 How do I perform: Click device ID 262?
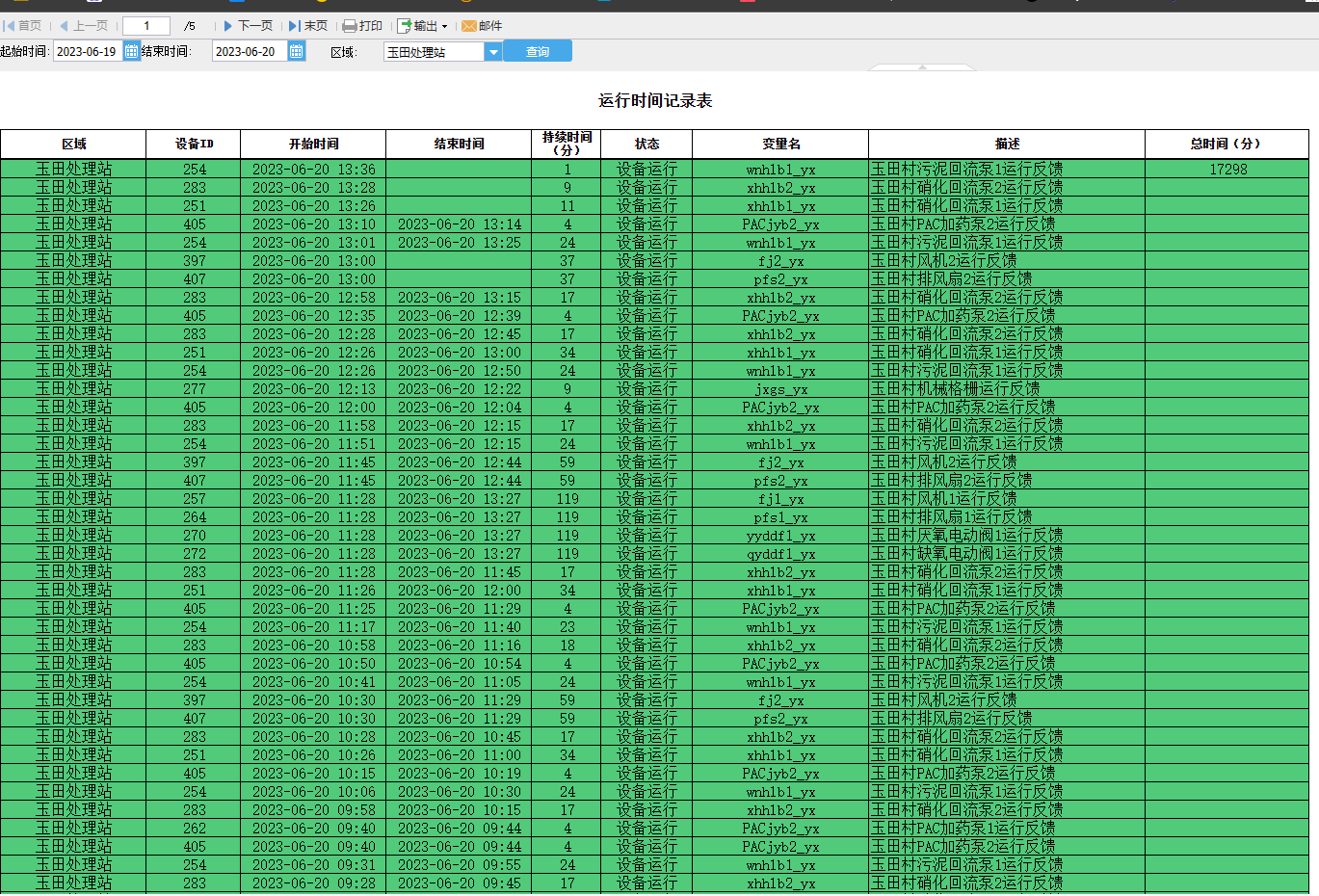(x=195, y=829)
